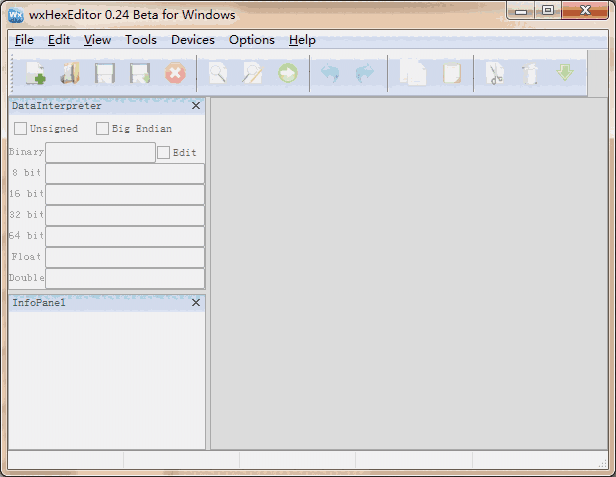Click the Find and Replace icon
Image resolution: width=616 pixels, height=477 pixels.
253,73
